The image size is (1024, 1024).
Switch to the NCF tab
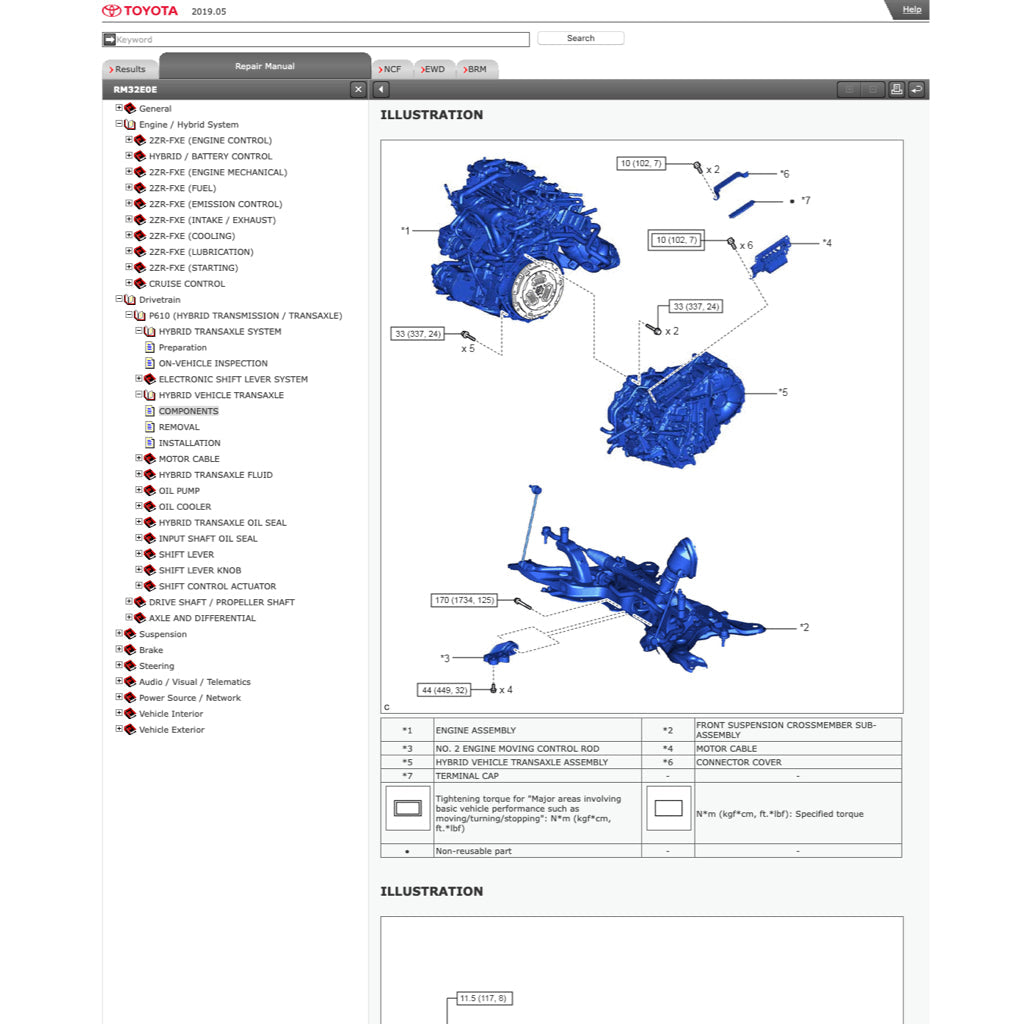click(390, 69)
